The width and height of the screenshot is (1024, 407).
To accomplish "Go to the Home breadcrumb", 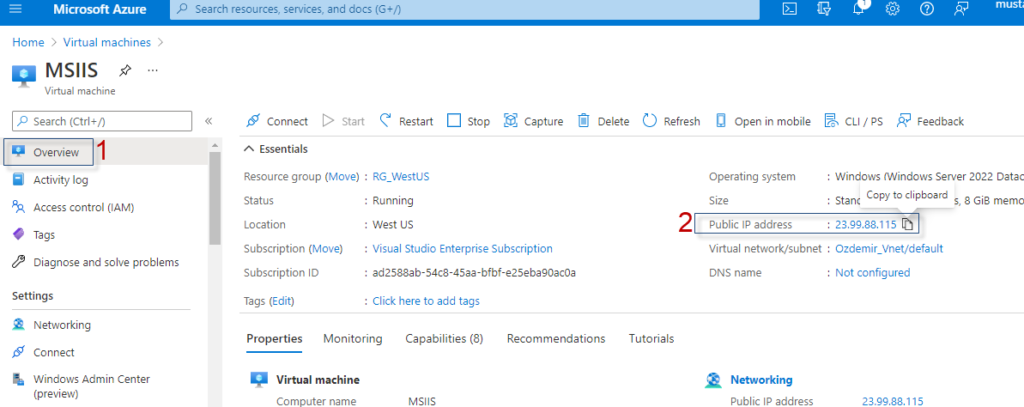I will point(28,42).
